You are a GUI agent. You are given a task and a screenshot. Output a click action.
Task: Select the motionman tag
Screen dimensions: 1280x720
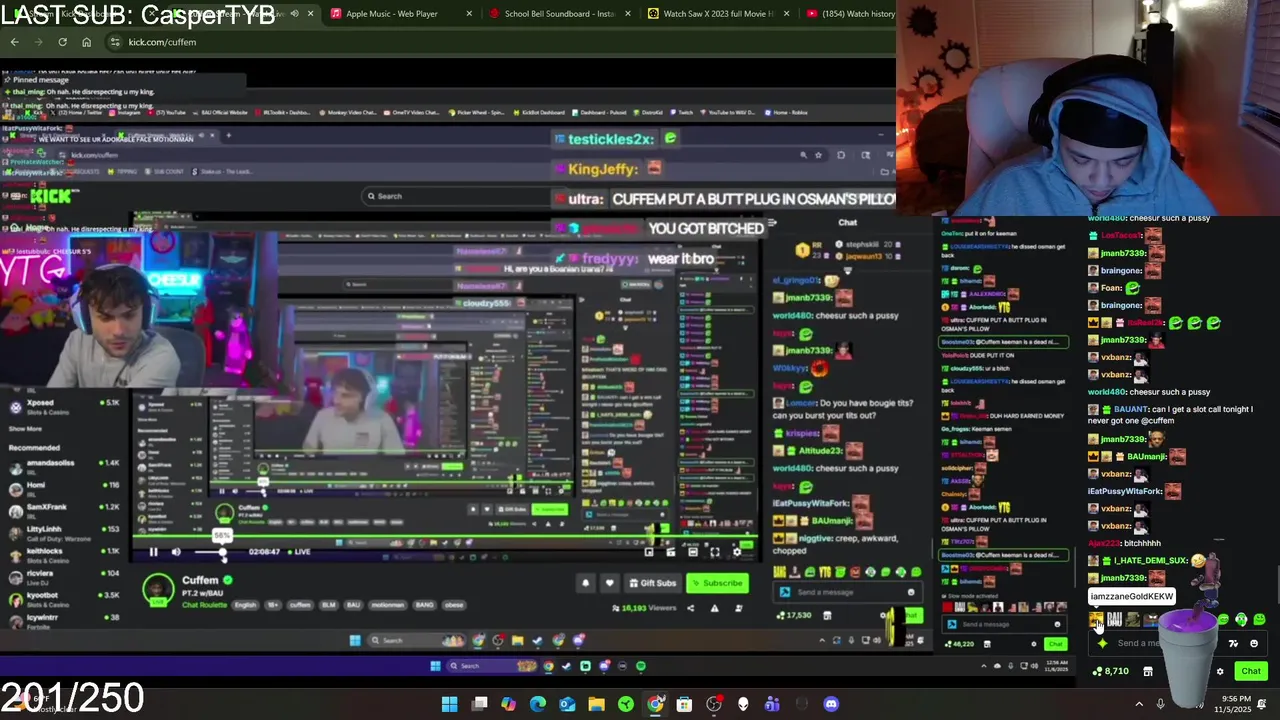pyautogui.click(x=387, y=605)
